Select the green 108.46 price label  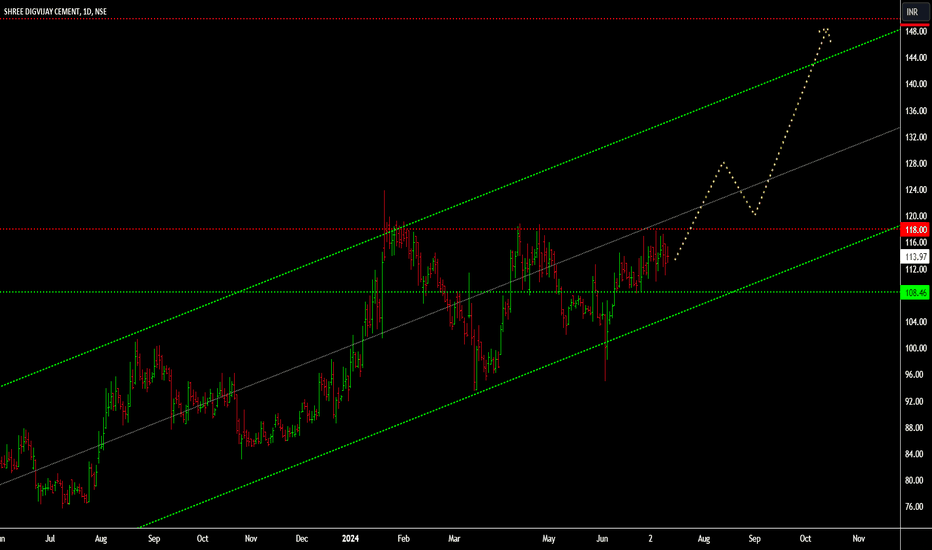point(915,293)
